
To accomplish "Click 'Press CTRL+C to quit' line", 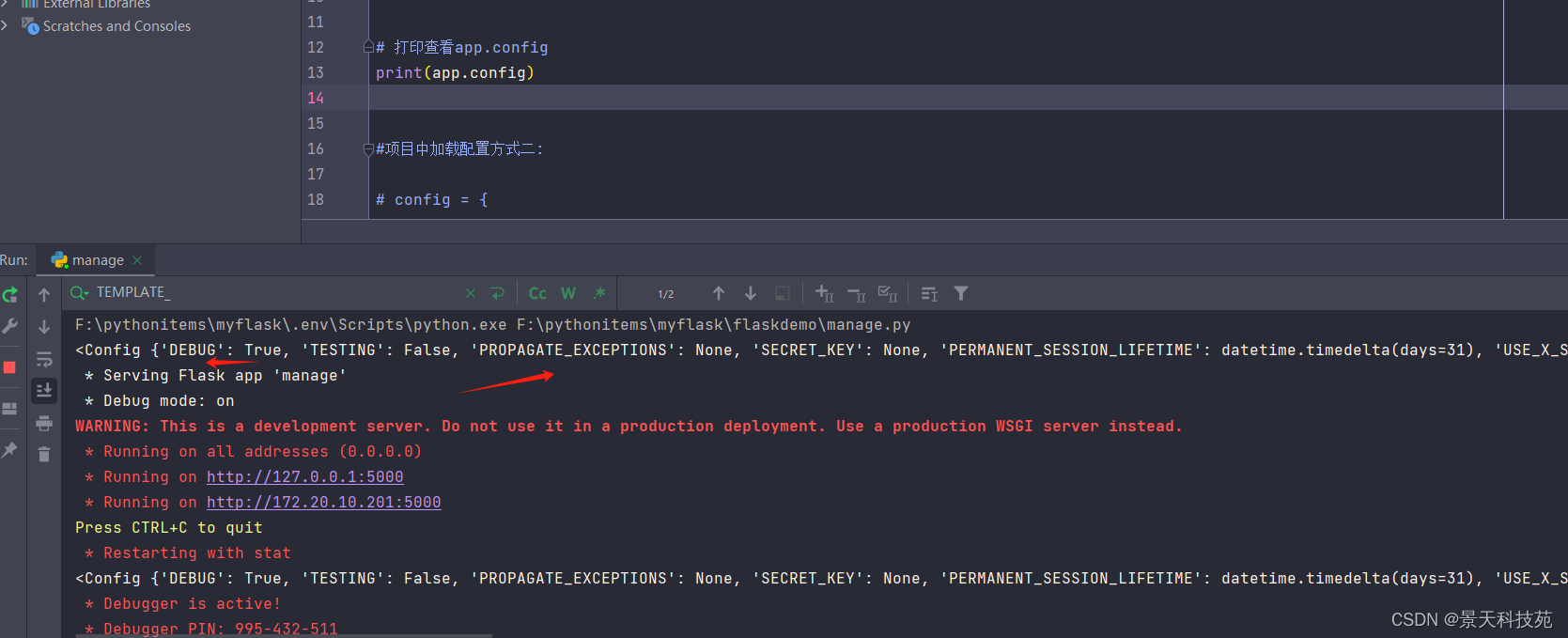I will point(169,528).
